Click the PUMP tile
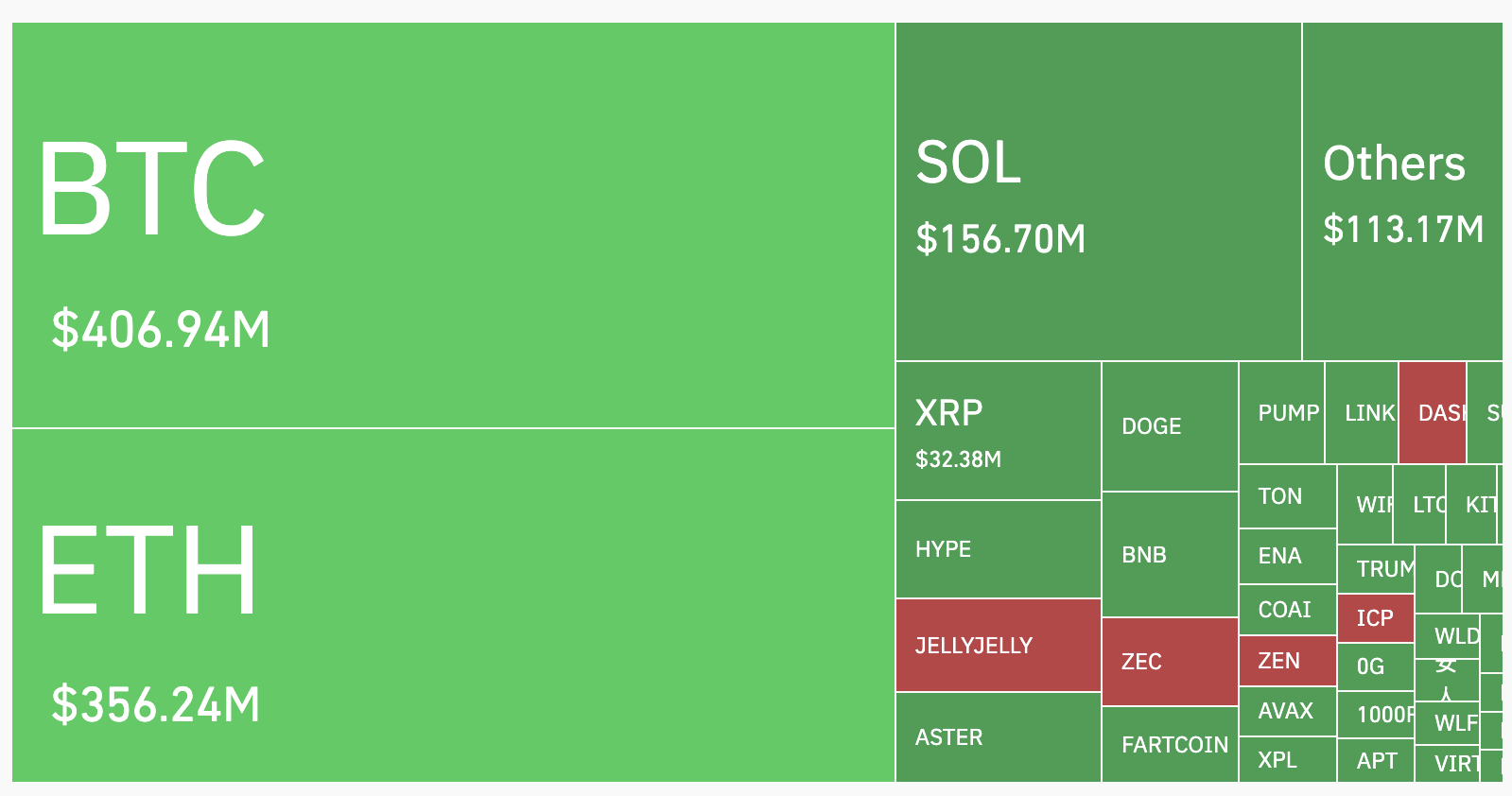This screenshot has width=1512, height=796. tap(1281, 413)
